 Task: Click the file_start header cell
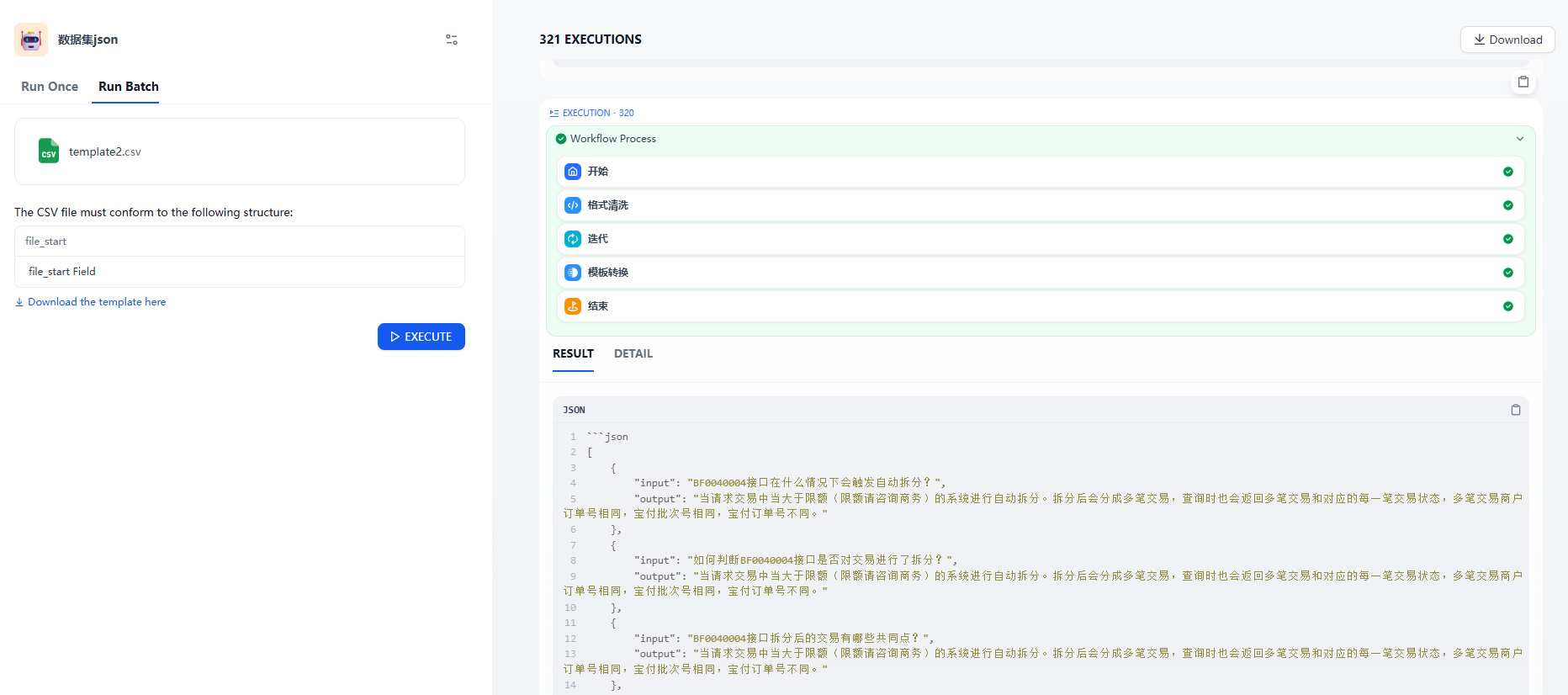240,241
